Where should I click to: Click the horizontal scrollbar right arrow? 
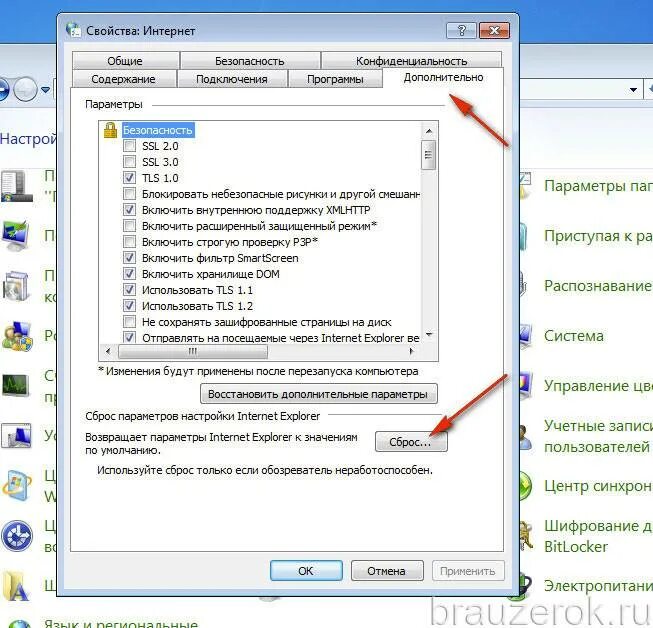coord(411,351)
